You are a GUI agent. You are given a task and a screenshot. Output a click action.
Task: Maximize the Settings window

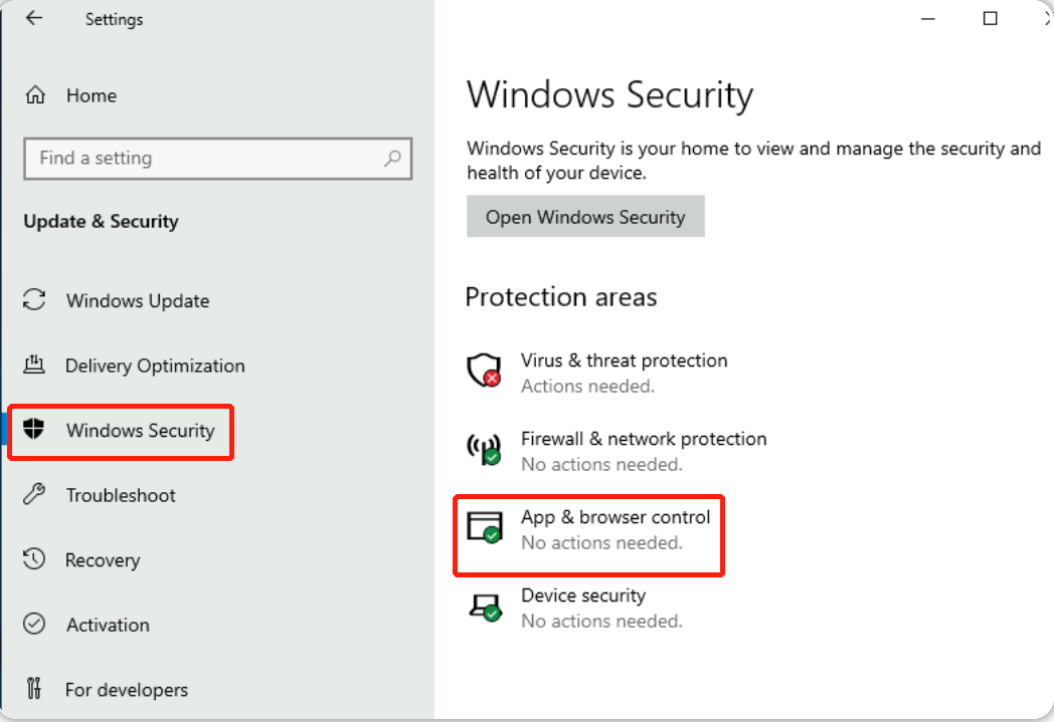click(989, 18)
